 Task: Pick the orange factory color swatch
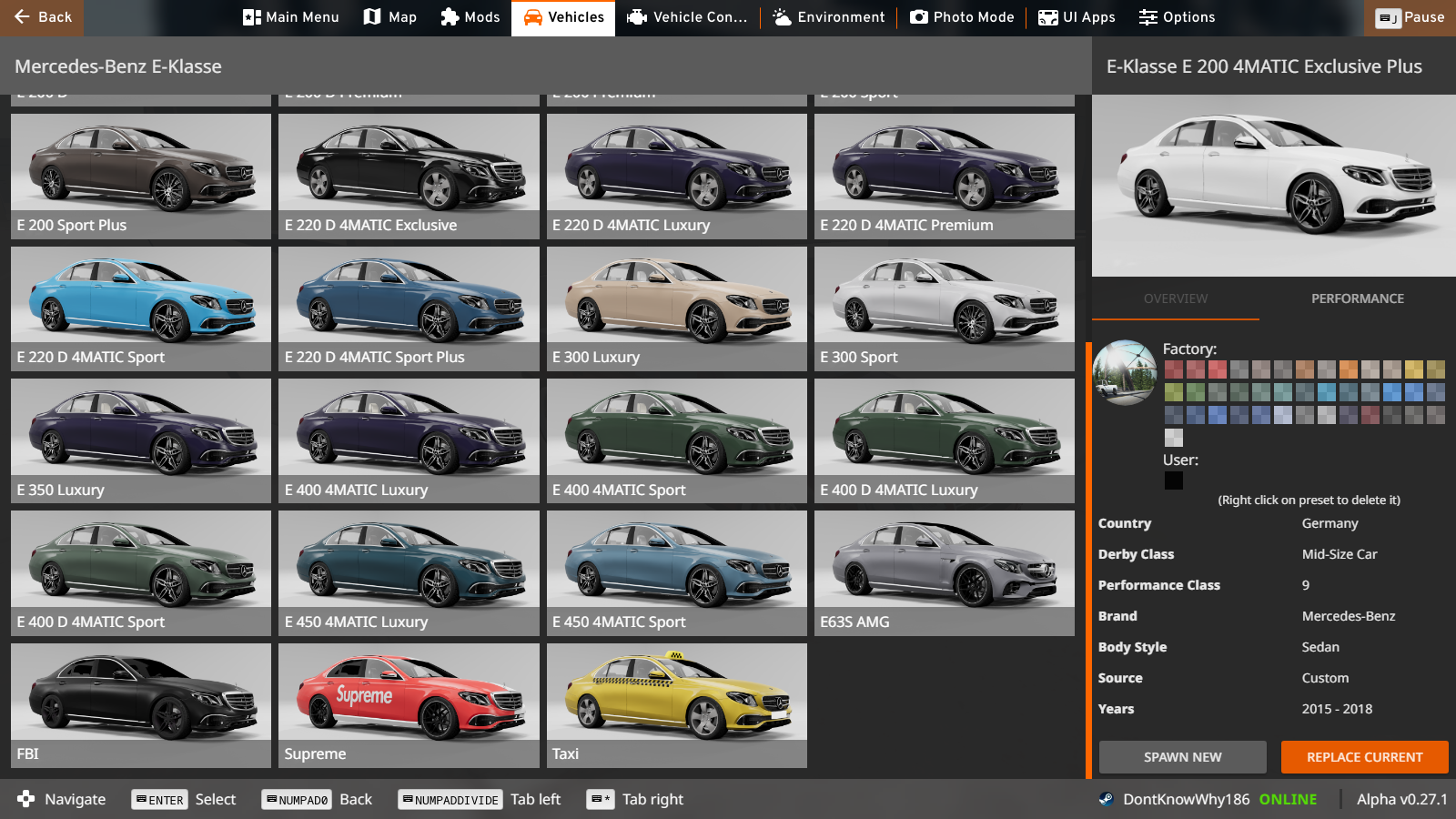tap(1349, 369)
